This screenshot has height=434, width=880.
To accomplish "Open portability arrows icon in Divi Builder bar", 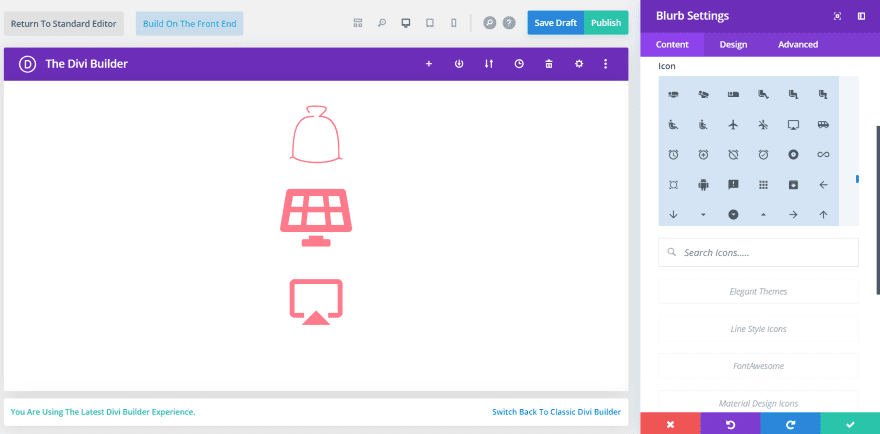I will coord(489,64).
